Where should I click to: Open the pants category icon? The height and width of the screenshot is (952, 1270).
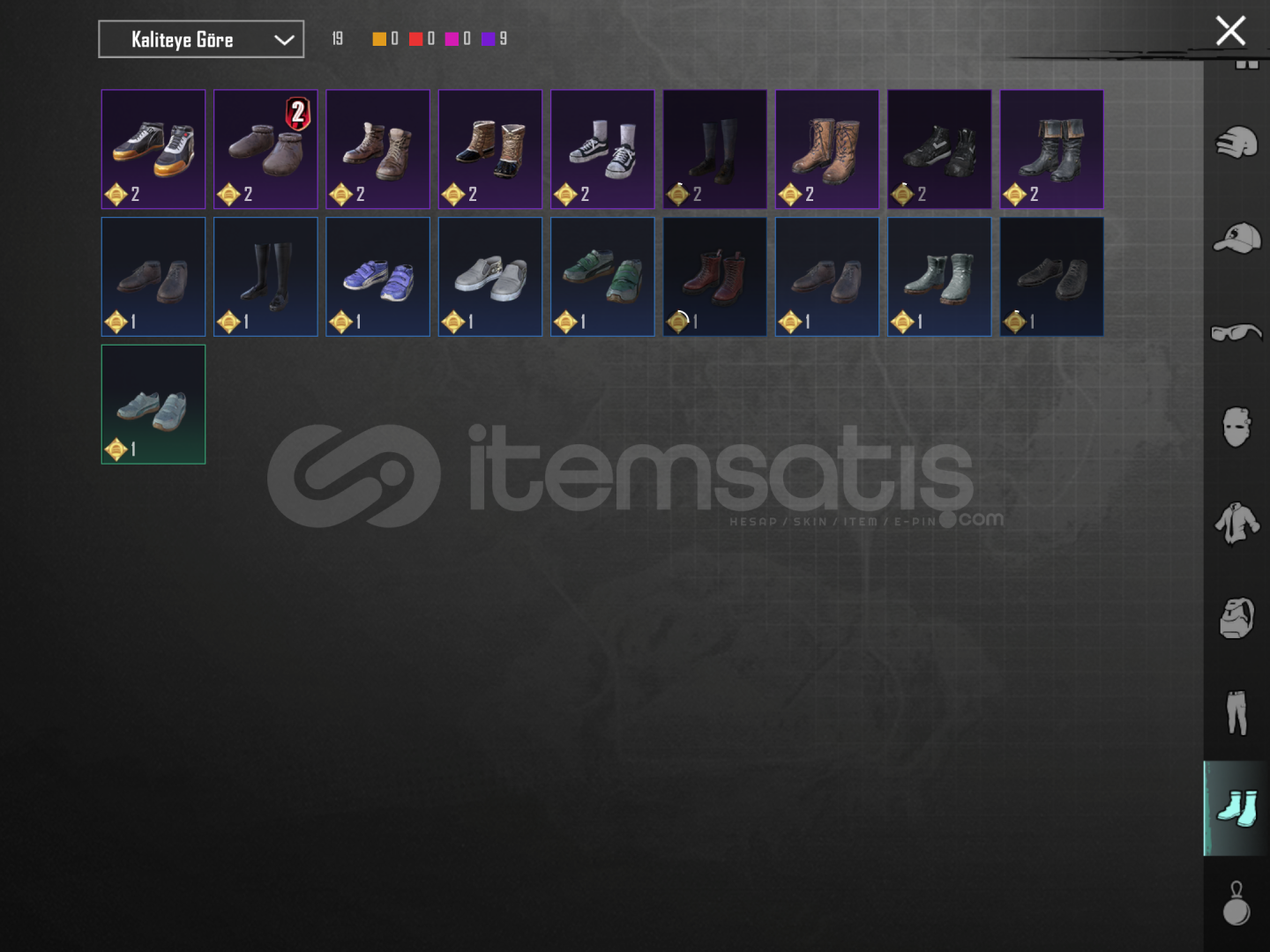1236,712
